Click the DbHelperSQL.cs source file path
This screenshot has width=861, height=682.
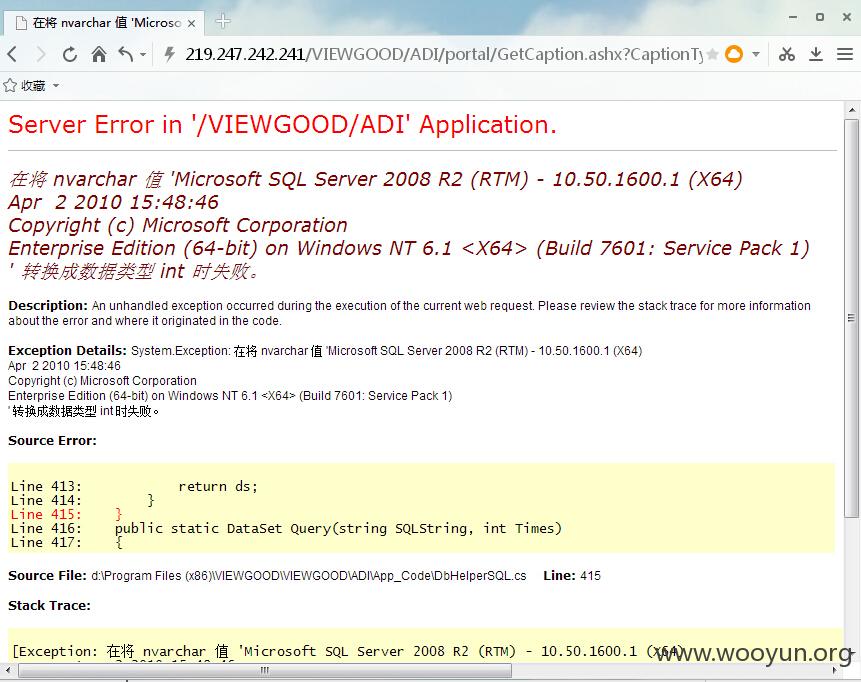click(x=309, y=575)
